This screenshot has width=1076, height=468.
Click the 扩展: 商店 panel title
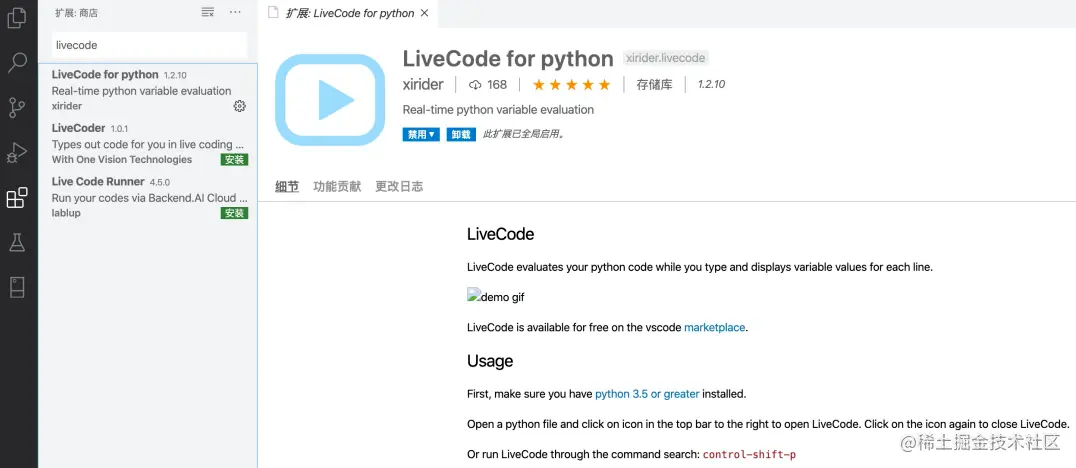[76, 12]
